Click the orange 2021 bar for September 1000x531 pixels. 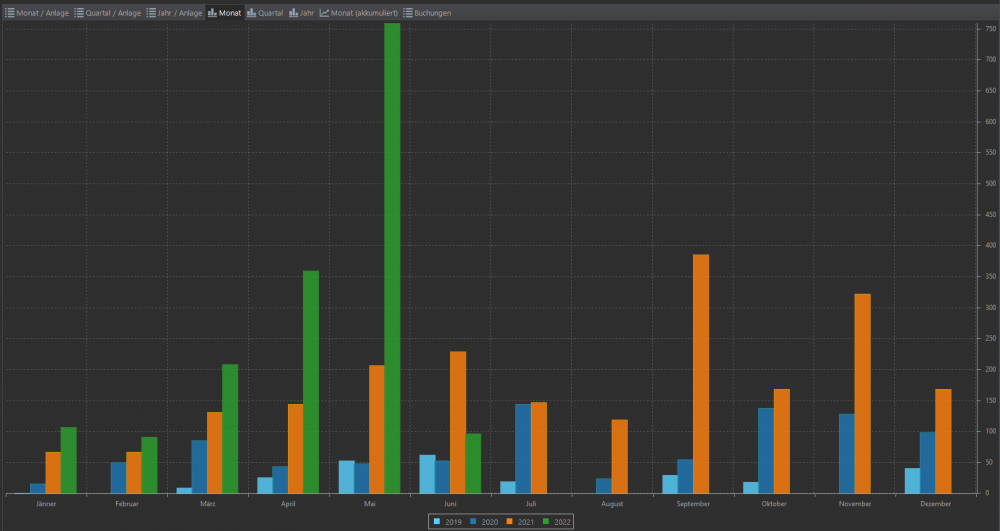[700, 373]
